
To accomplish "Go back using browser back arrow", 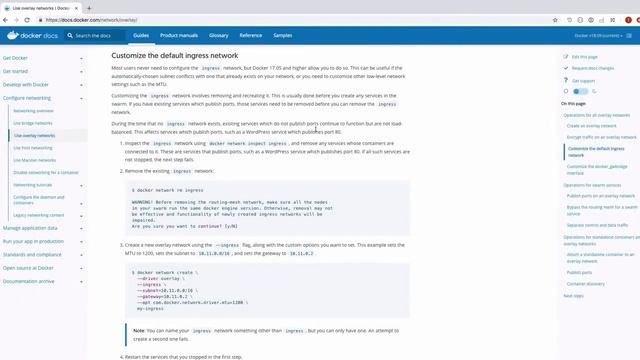I will (5, 20).
